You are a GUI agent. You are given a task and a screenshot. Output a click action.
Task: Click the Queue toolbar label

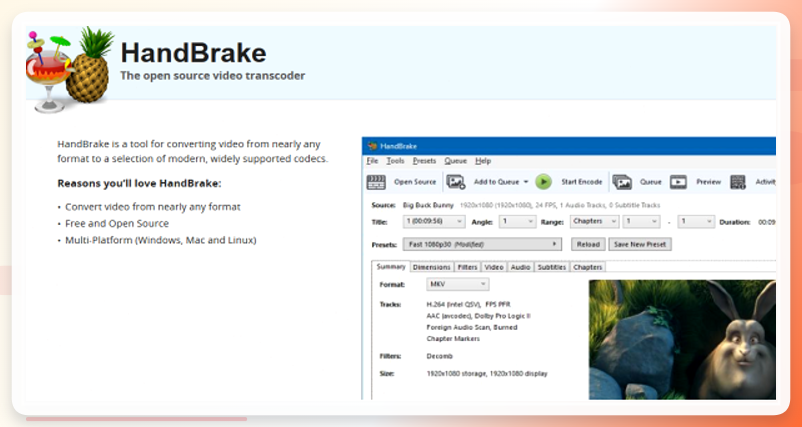[651, 182]
